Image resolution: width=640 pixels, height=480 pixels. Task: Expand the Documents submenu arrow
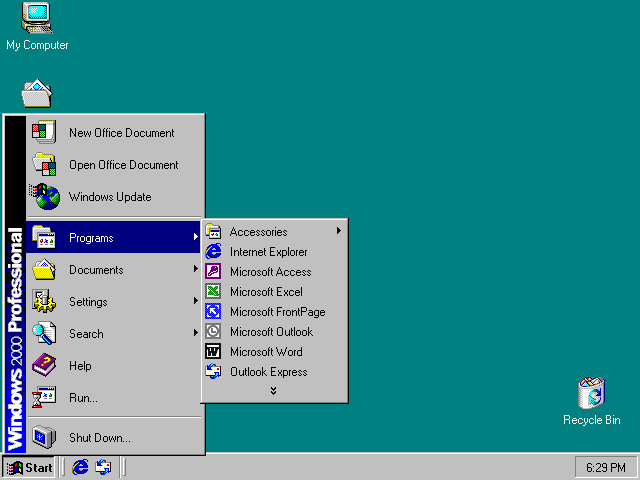pos(196,269)
